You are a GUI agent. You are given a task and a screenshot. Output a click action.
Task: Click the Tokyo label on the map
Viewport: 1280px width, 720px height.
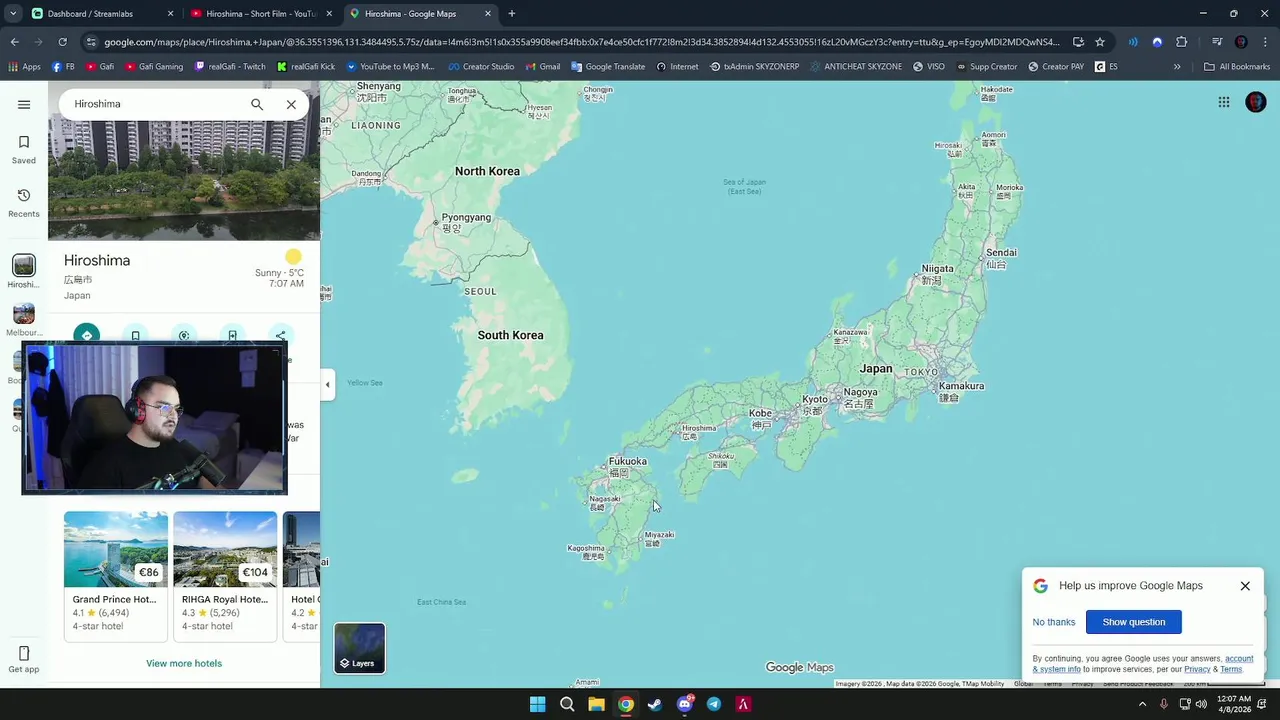tap(921, 372)
